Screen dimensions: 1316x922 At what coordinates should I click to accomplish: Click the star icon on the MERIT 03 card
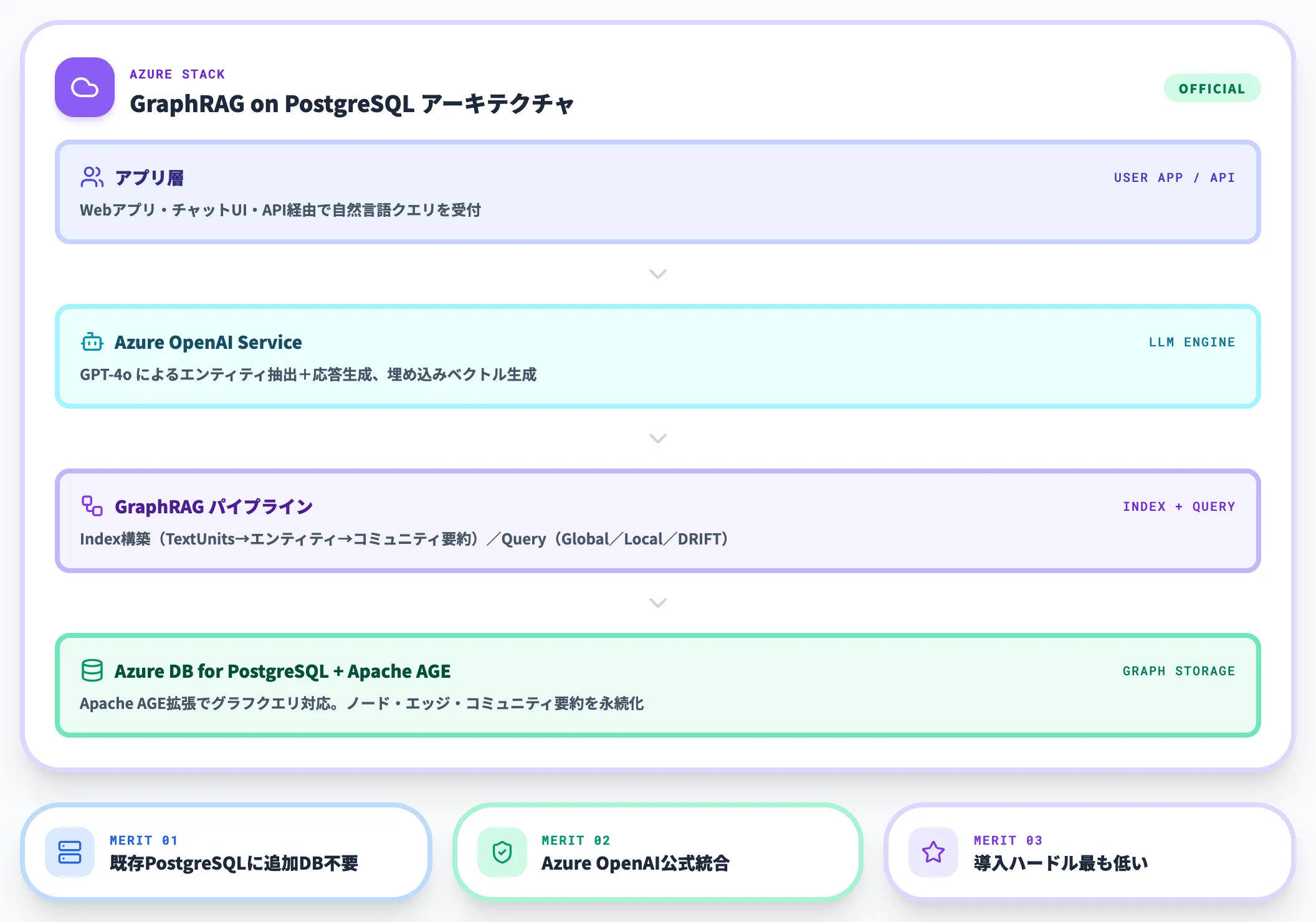(933, 852)
